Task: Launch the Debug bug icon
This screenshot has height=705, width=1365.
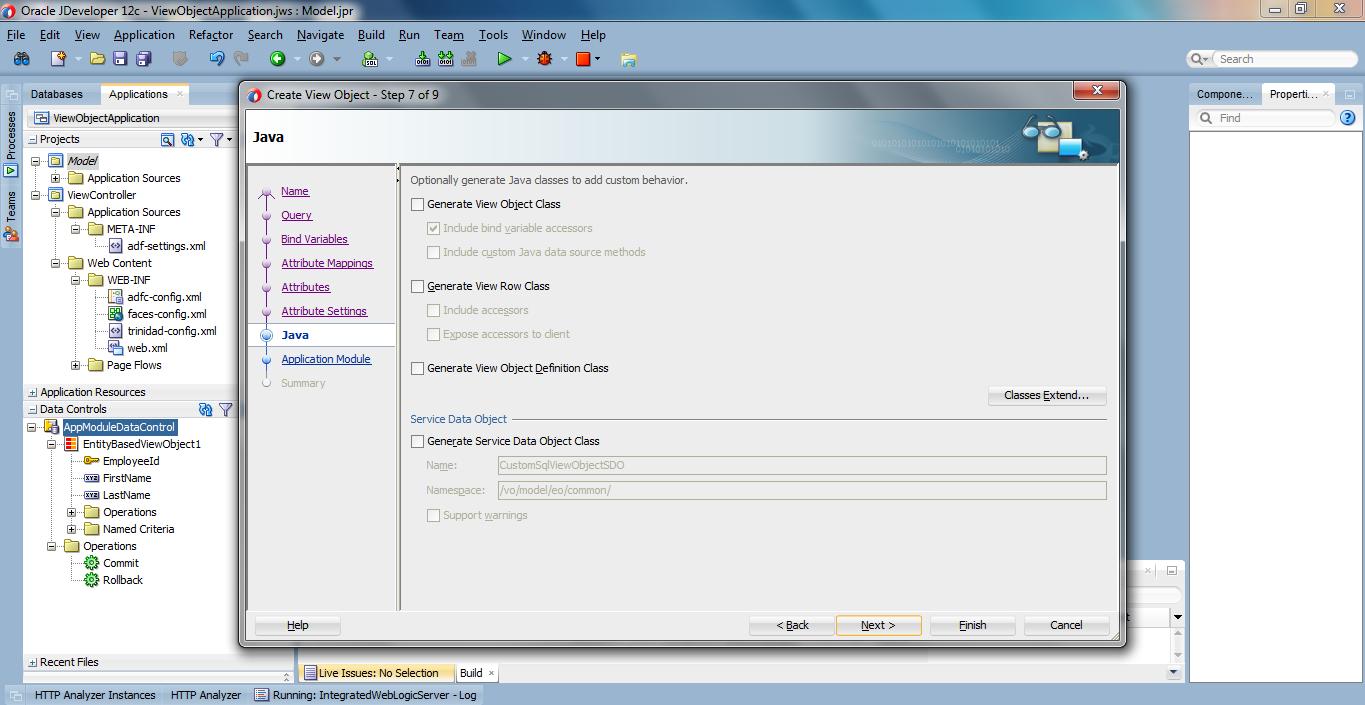Action: click(544, 58)
